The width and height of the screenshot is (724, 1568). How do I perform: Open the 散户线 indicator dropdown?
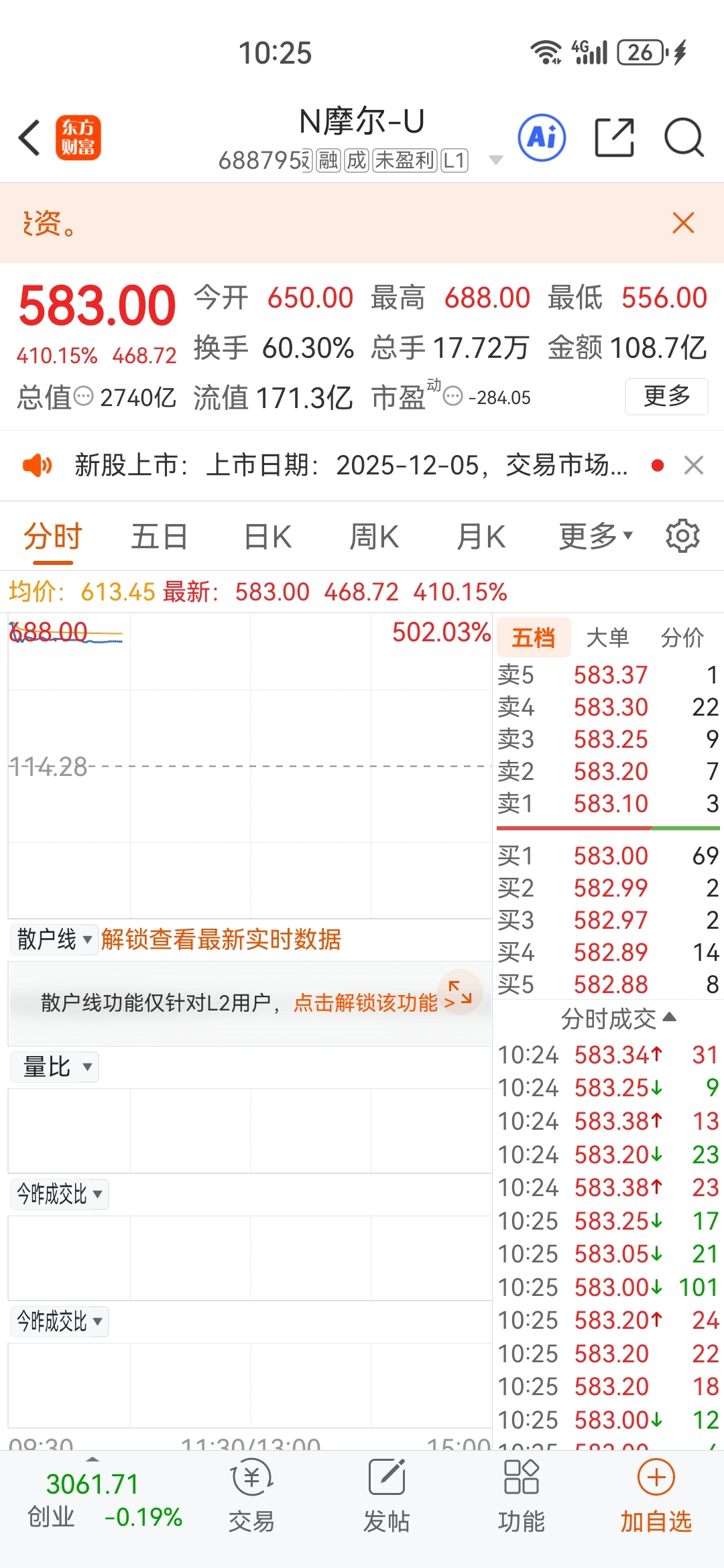click(x=54, y=939)
